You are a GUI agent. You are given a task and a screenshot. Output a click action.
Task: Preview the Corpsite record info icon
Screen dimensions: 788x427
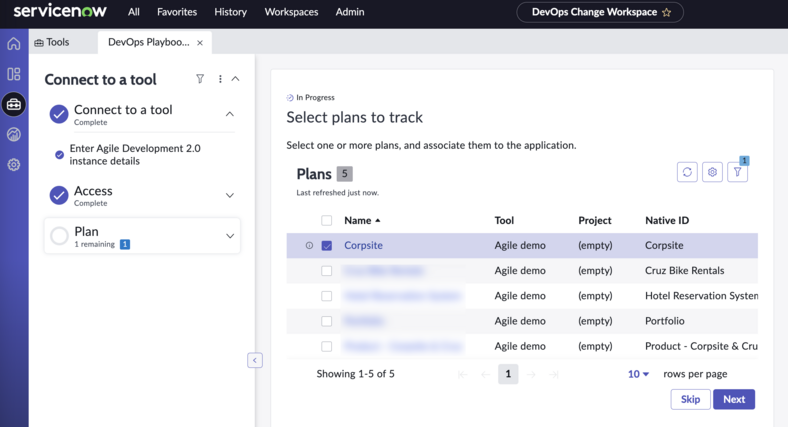[x=309, y=245]
